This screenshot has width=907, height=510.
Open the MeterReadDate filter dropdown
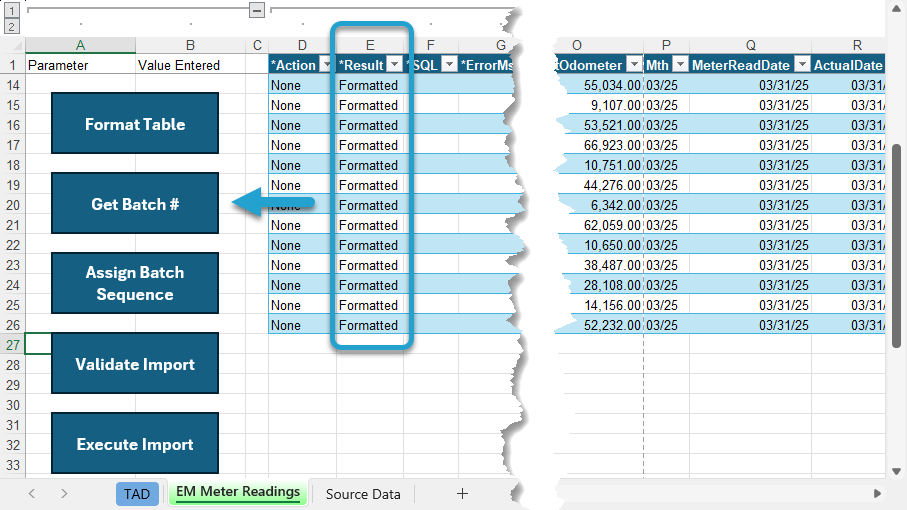pos(802,65)
